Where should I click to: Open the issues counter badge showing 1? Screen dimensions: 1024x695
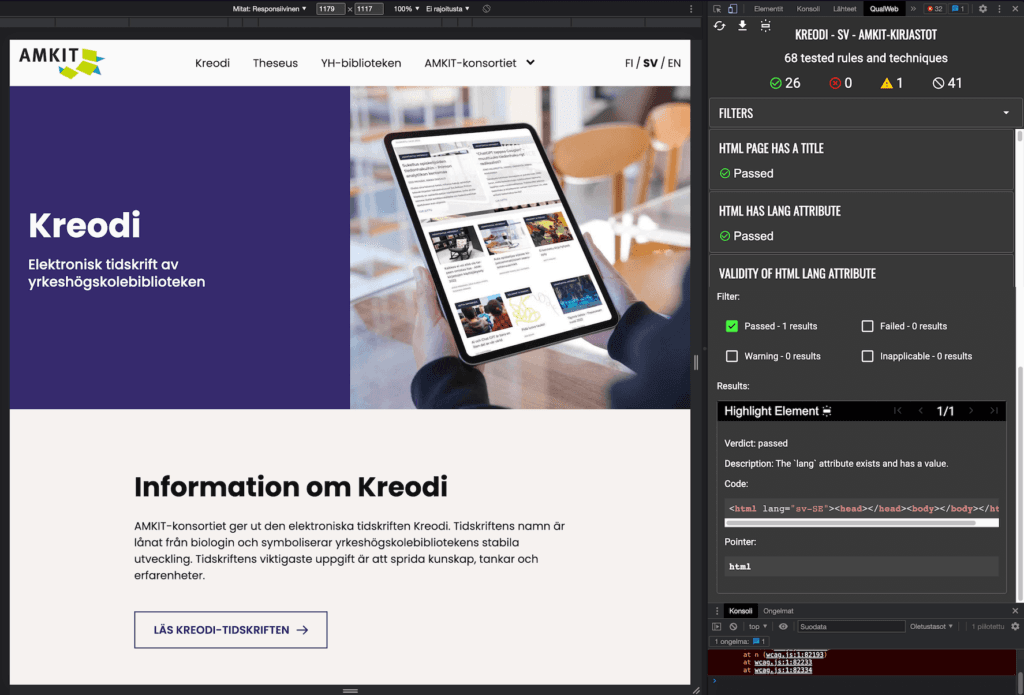click(x=958, y=8)
